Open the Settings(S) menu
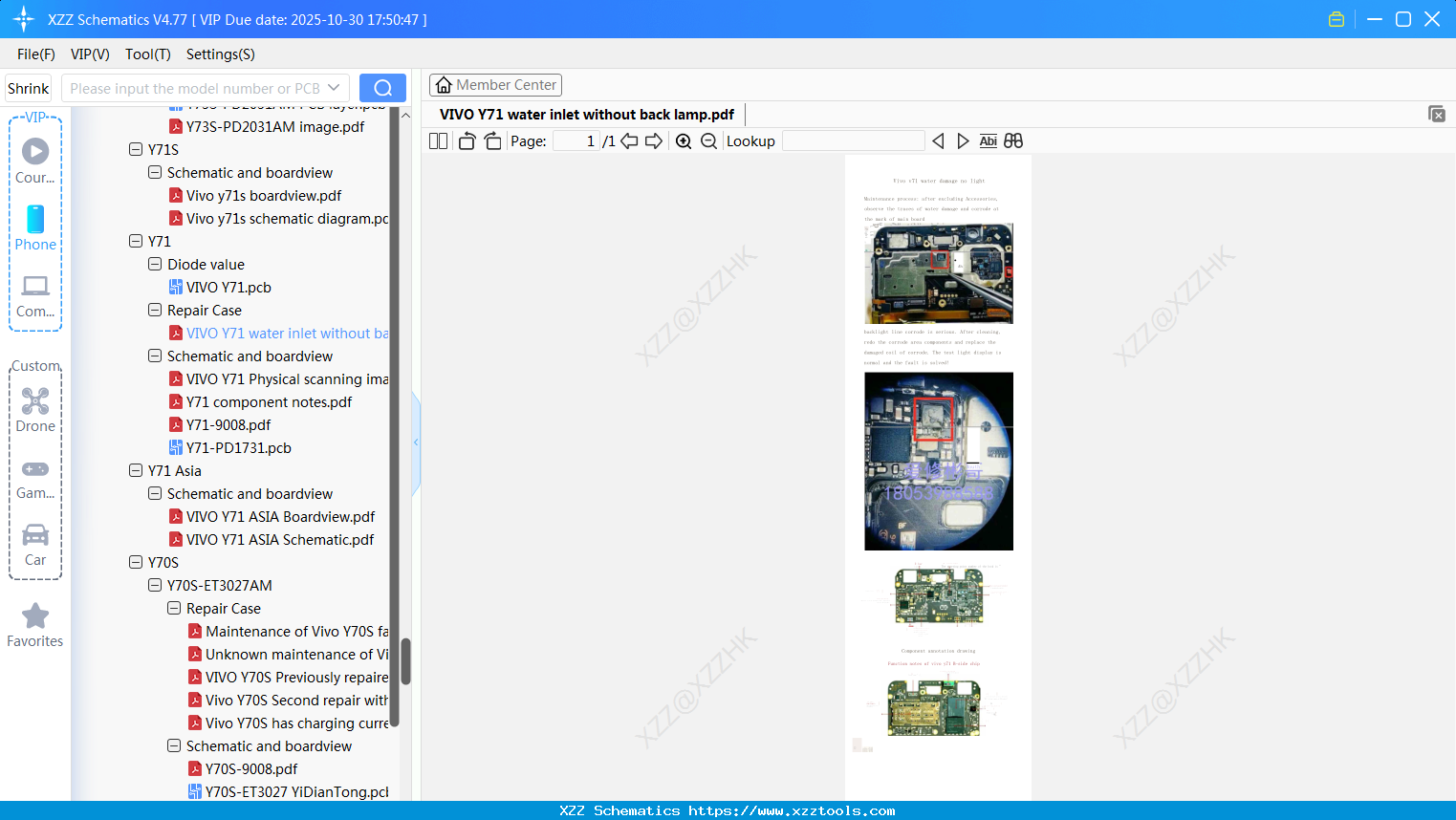This screenshot has height=820, width=1456. [221, 54]
